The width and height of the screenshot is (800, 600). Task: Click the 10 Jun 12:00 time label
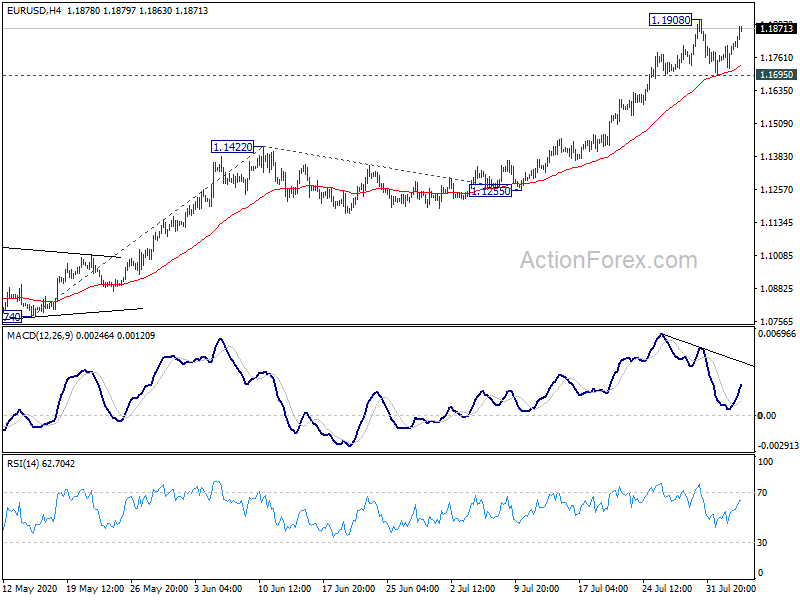click(x=285, y=589)
